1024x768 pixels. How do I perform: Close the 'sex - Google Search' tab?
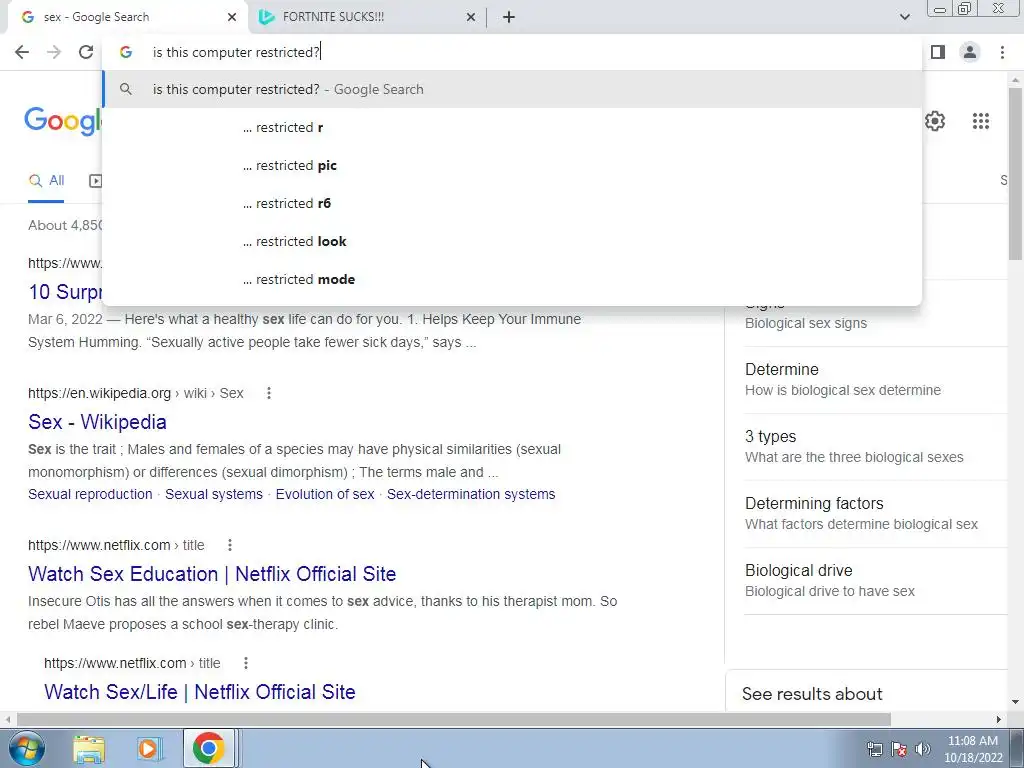(232, 17)
